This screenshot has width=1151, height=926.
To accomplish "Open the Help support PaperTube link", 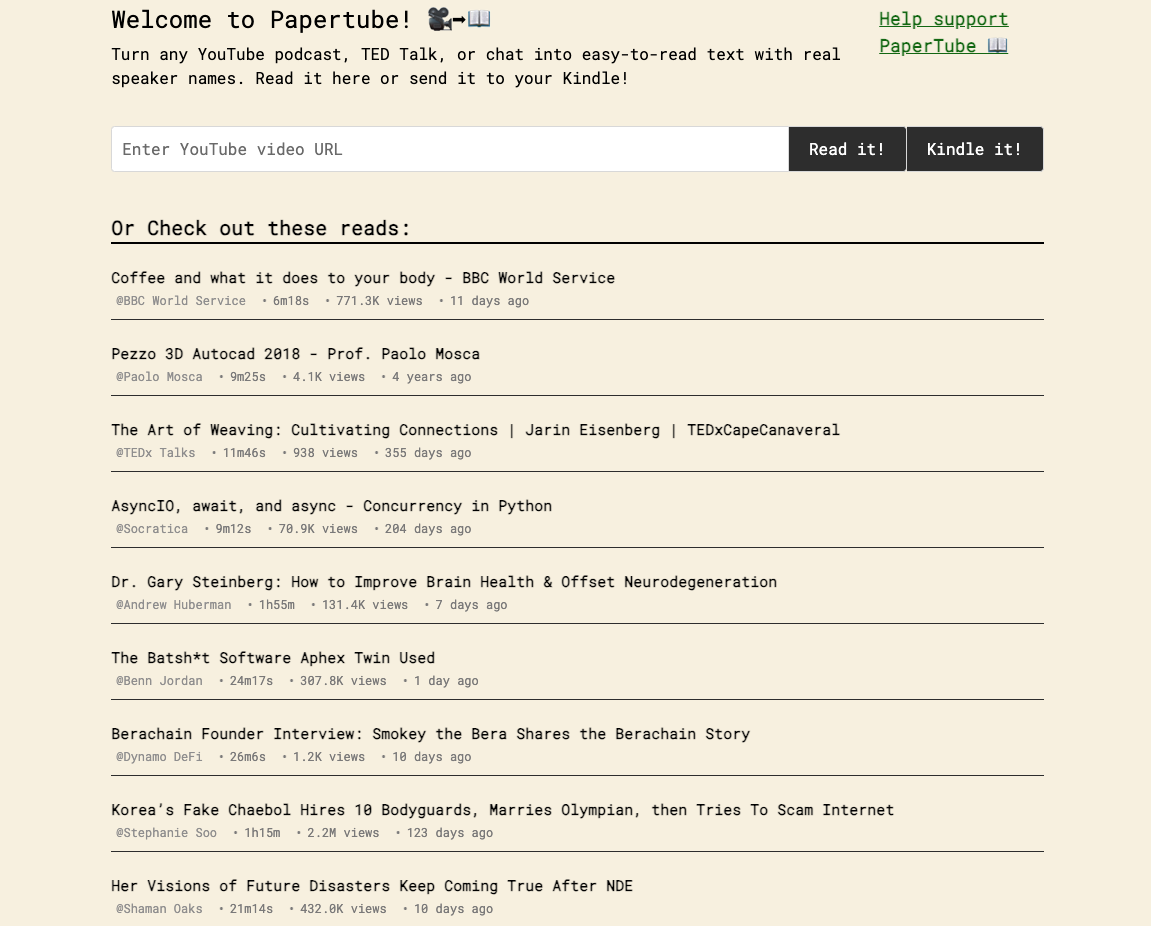I will tap(943, 32).
